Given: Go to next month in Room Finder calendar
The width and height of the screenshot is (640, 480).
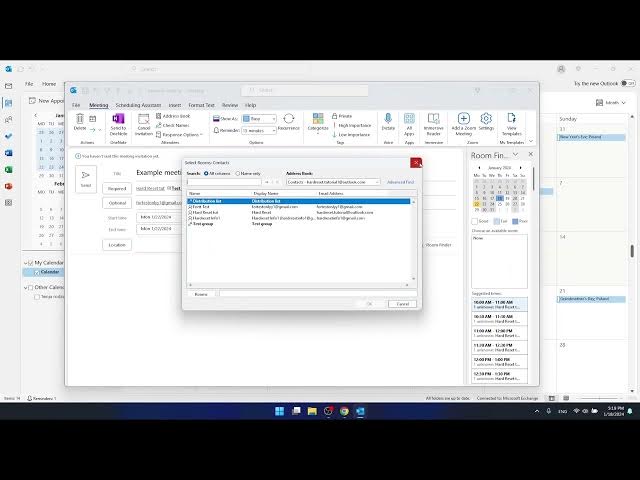Looking at the screenshot, I should 520,168.
